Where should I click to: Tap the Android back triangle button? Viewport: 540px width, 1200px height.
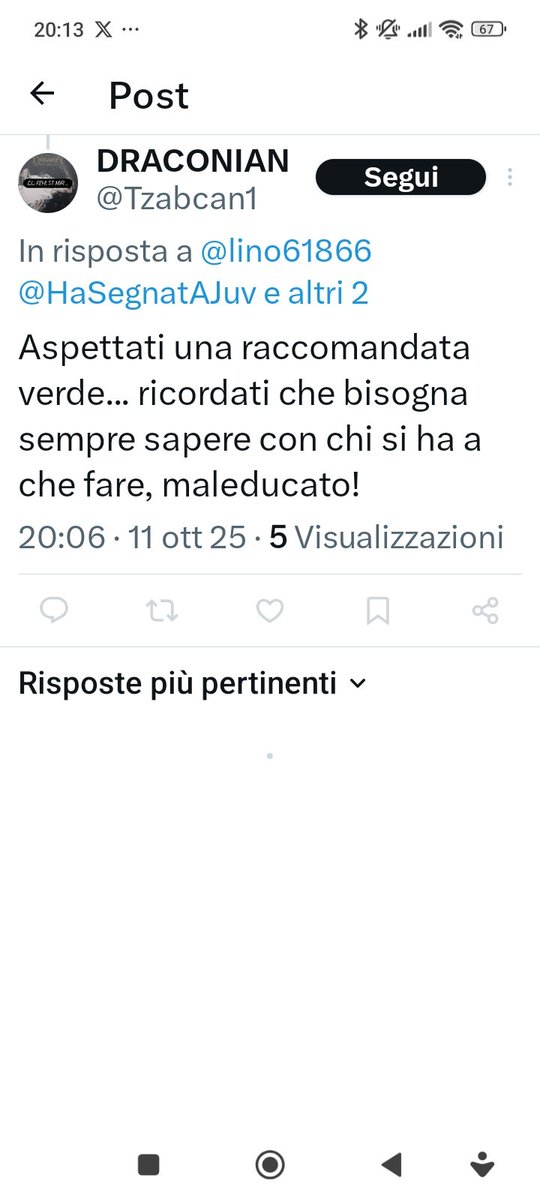point(391,1164)
